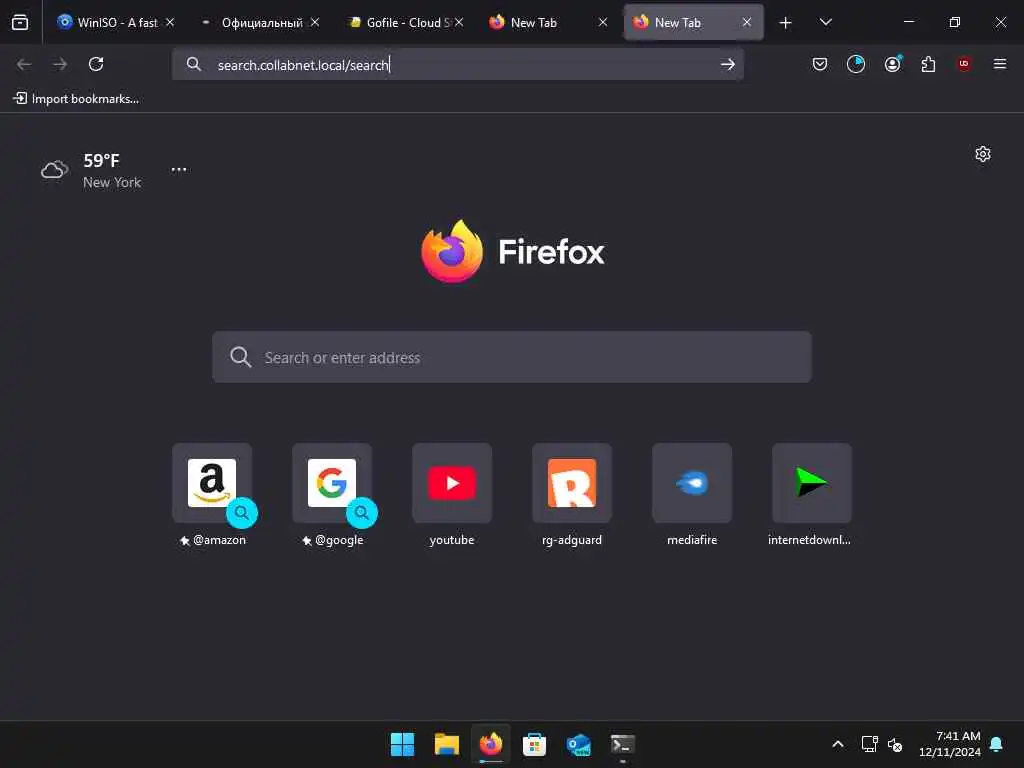Open network status in system tray
The image size is (1024, 768).
[x=869, y=744]
